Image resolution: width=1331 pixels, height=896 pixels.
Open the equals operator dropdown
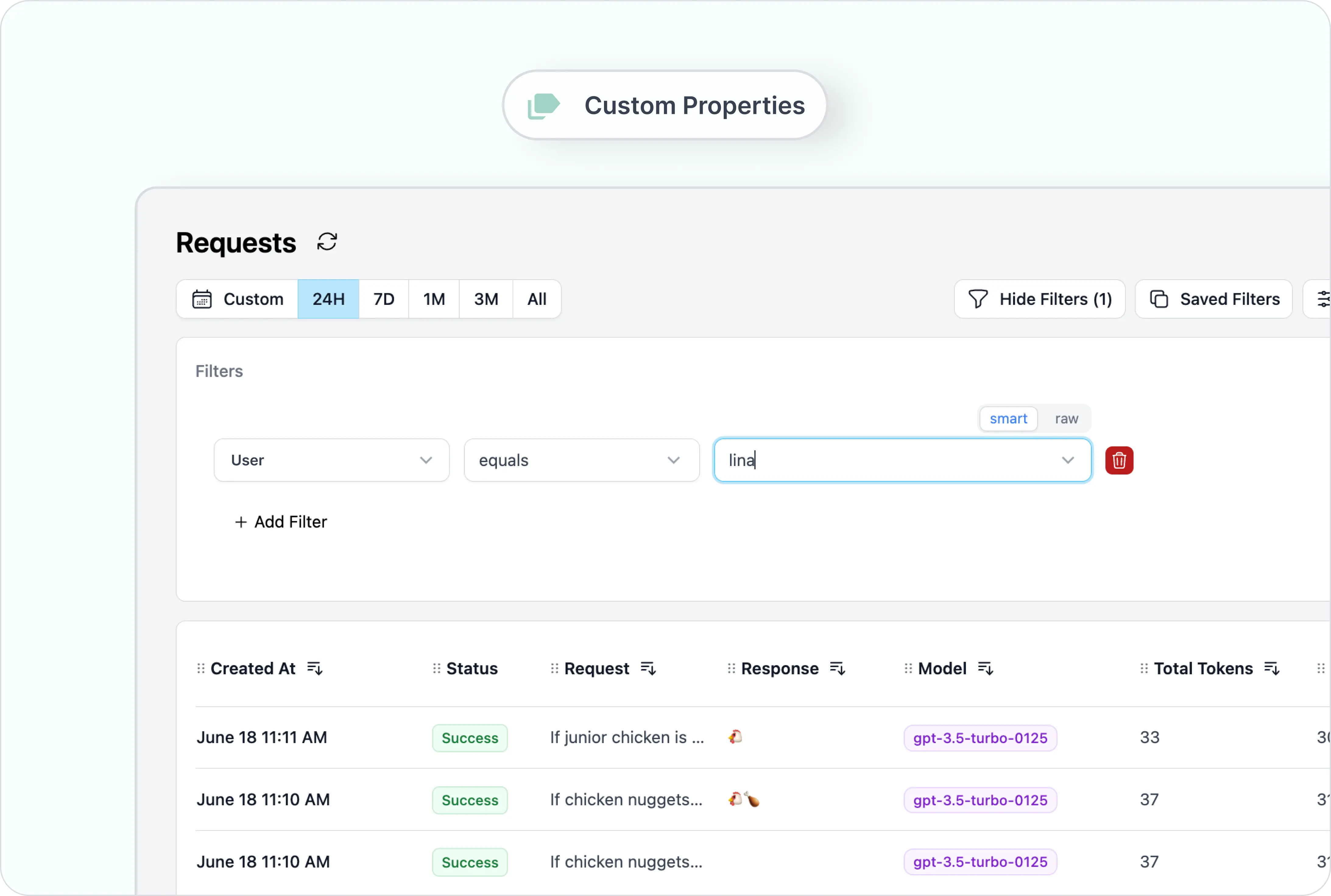[x=582, y=460]
